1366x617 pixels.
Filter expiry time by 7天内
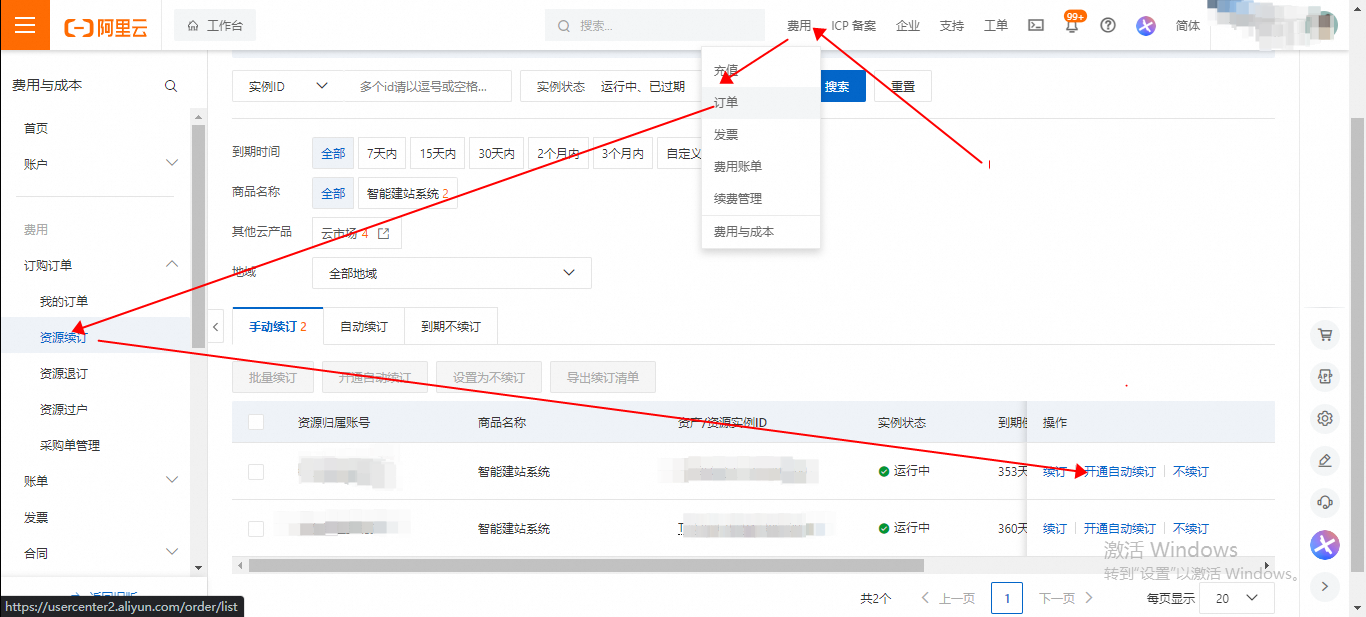click(382, 153)
